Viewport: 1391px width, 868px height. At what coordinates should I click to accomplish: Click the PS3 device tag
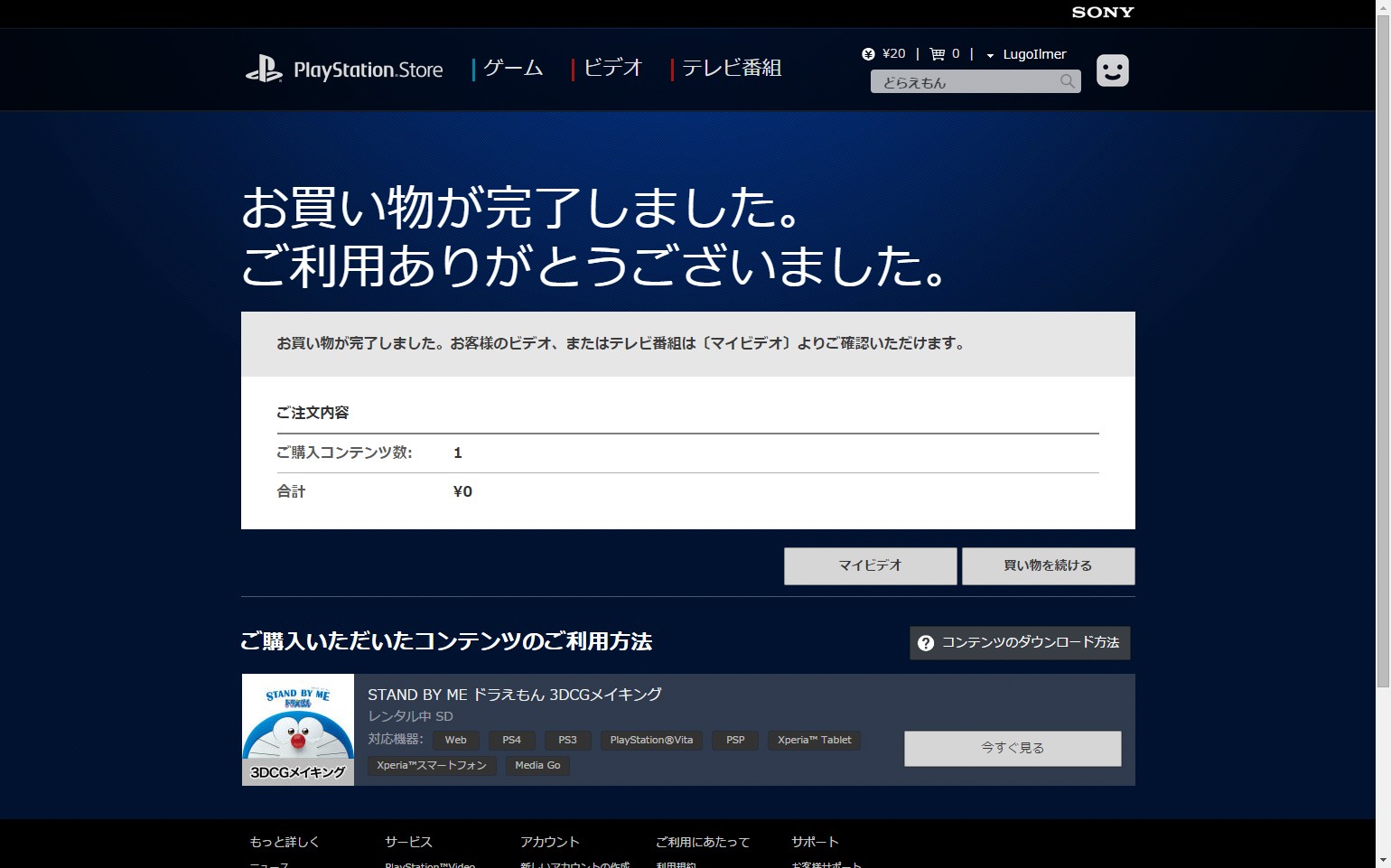[567, 740]
